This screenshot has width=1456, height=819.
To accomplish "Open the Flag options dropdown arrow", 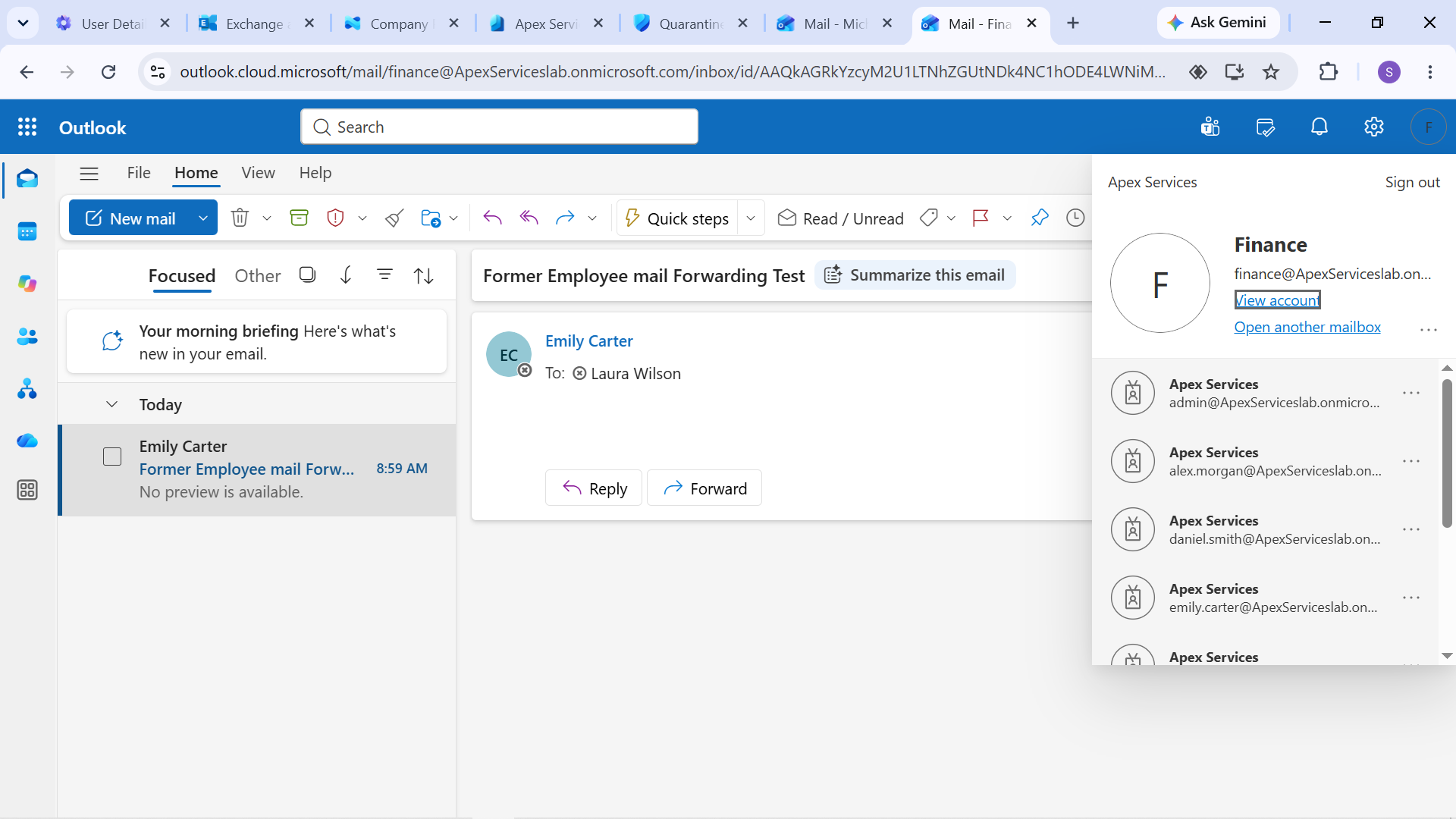I will (x=1007, y=218).
